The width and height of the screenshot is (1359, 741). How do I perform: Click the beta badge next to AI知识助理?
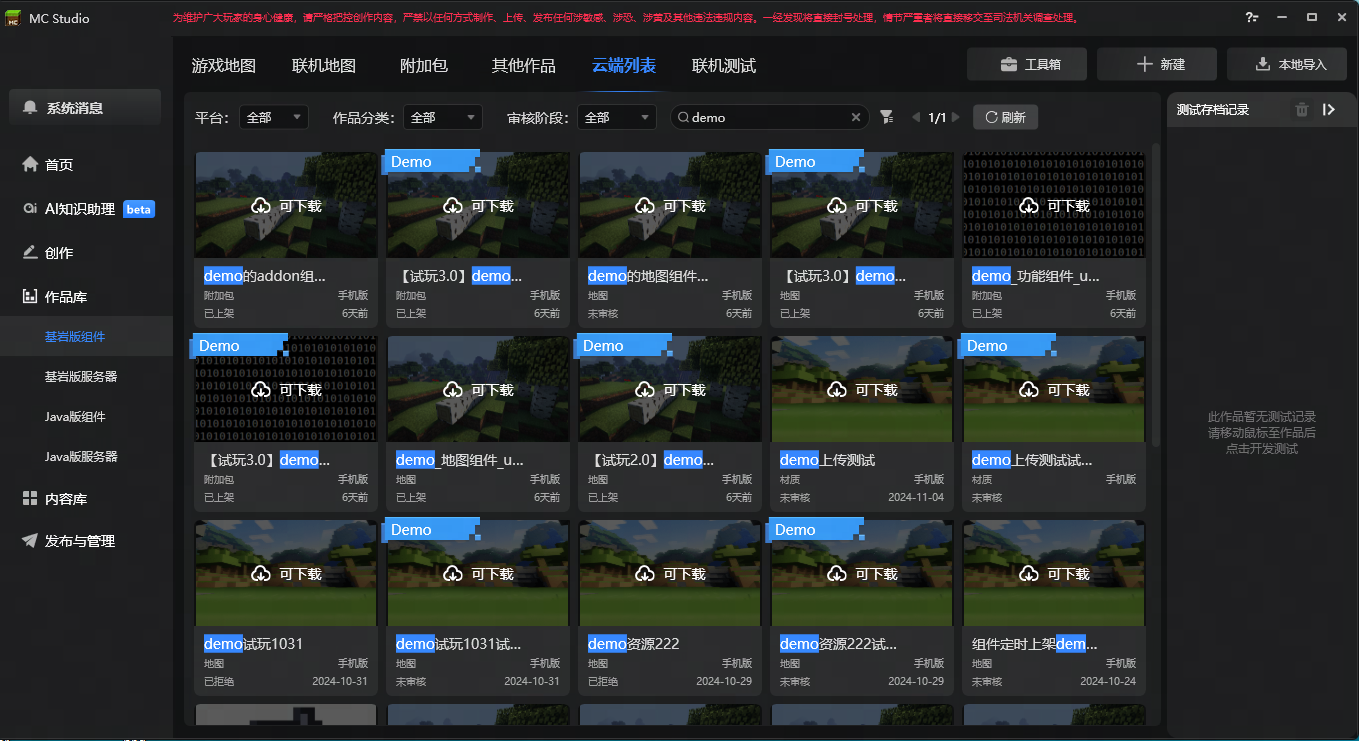click(x=139, y=210)
